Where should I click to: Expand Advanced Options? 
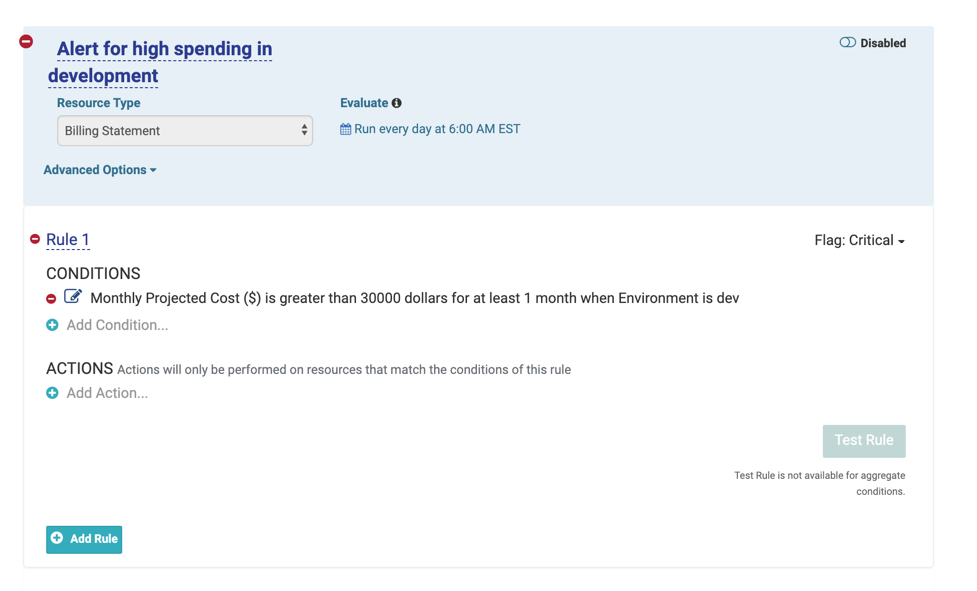[x=99, y=170]
